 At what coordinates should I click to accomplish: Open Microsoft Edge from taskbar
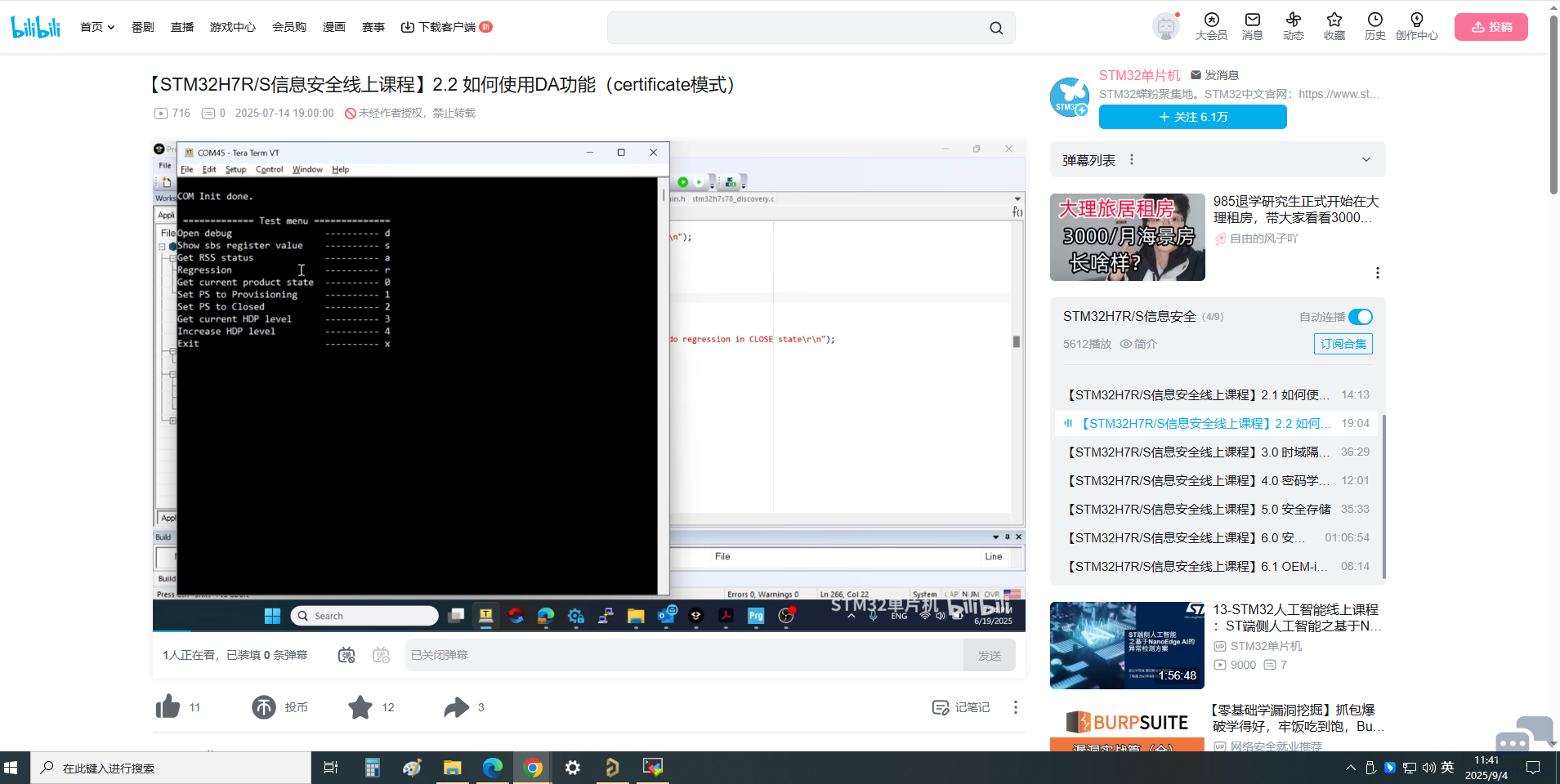pos(493,768)
